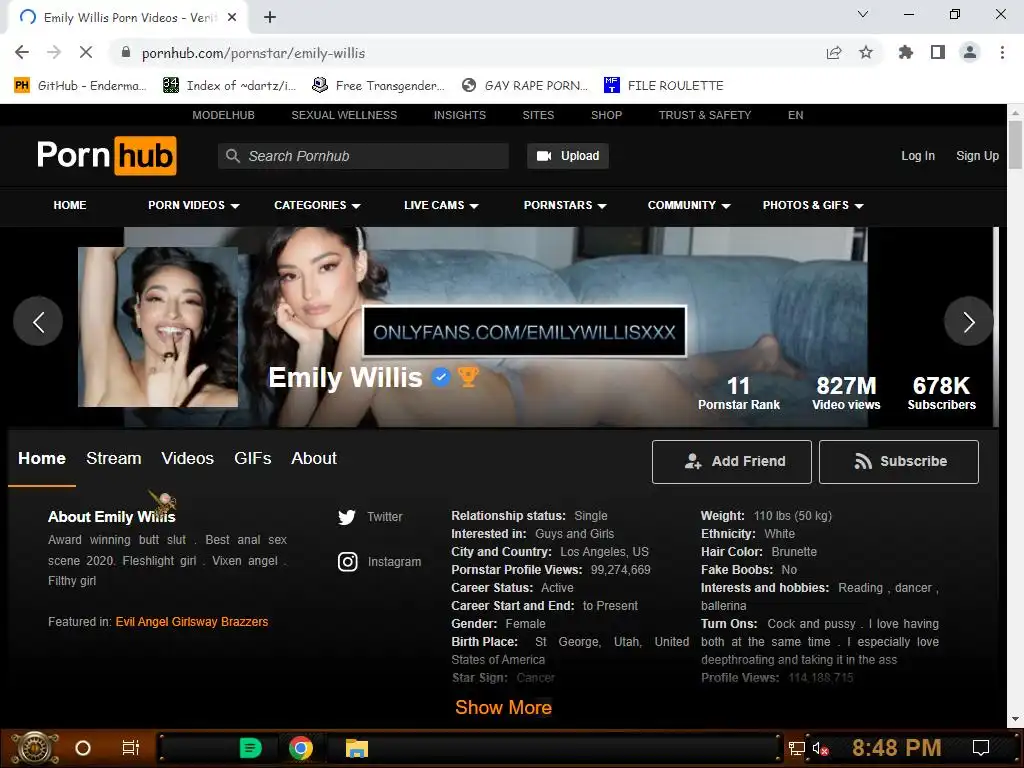Select the Home profile tab

42,458
